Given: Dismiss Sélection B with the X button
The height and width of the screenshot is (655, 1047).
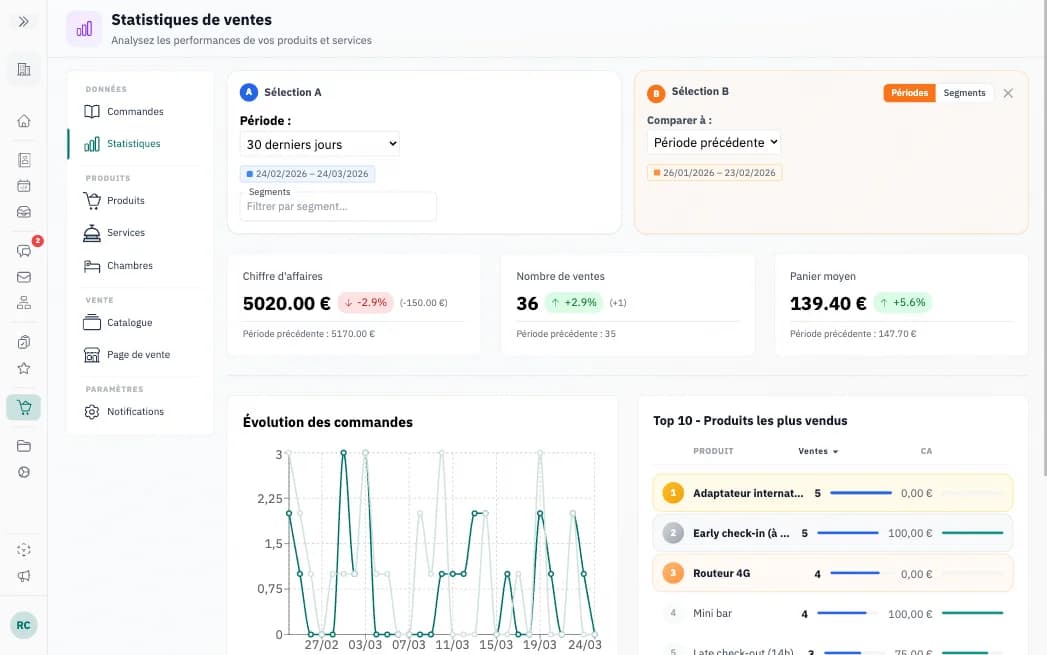Looking at the screenshot, I should click(x=1008, y=92).
